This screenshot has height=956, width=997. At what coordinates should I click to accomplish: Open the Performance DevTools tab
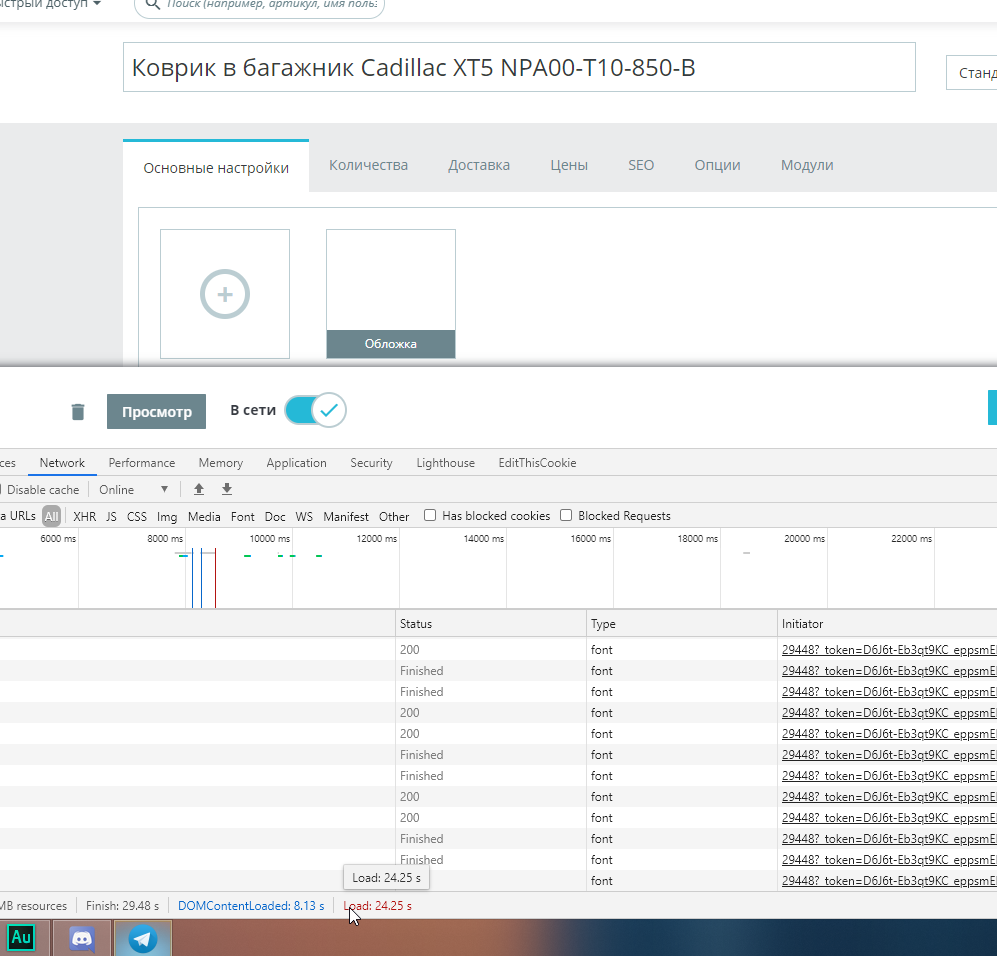click(142, 463)
